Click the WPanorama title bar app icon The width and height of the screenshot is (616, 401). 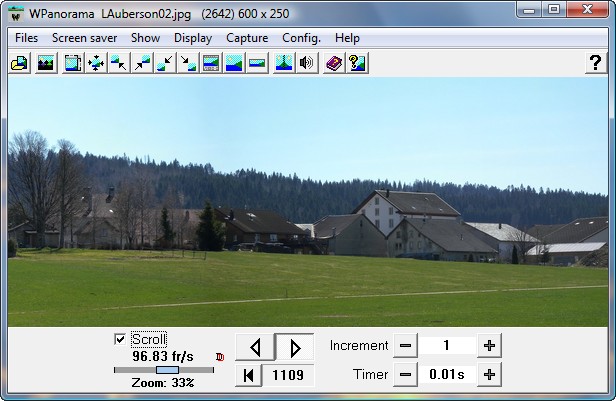tap(16, 14)
